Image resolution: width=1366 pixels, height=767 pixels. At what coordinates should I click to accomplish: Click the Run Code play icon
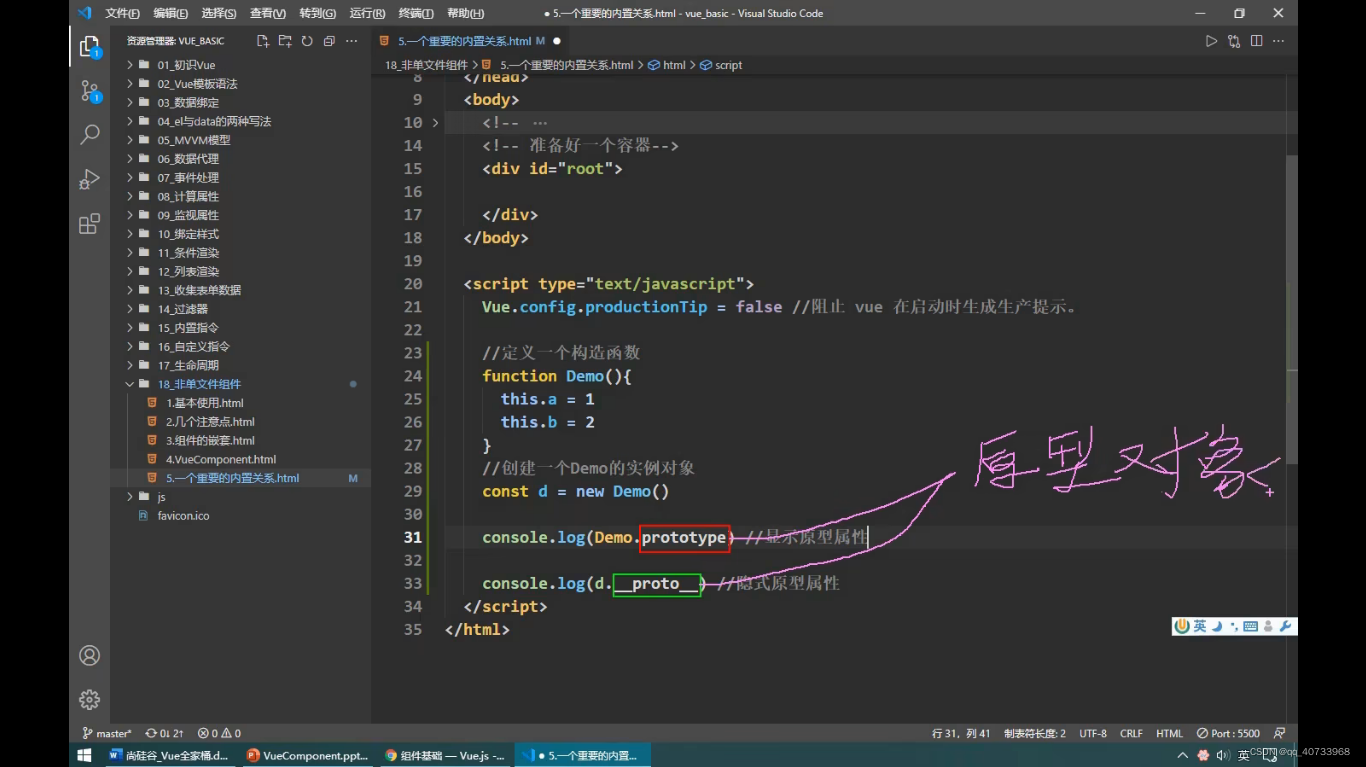(x=1211, y=41)
